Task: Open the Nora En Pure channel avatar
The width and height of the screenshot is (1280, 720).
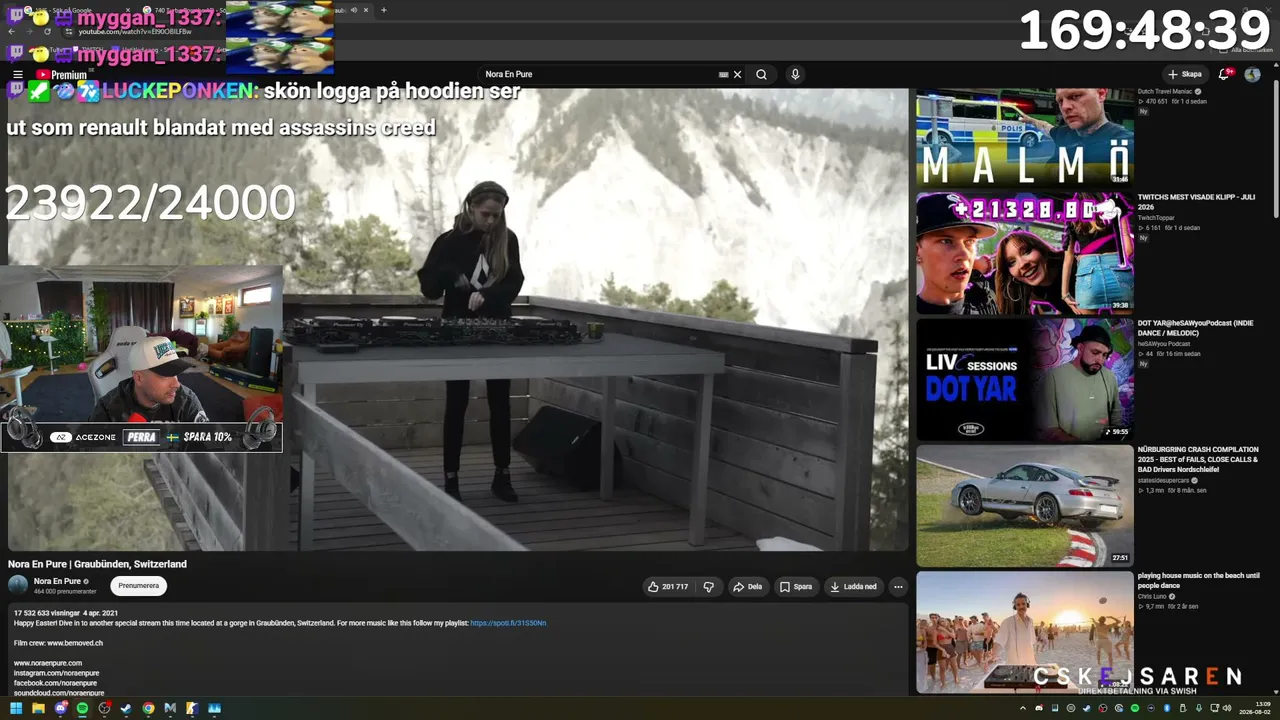Action: (18, 586)
